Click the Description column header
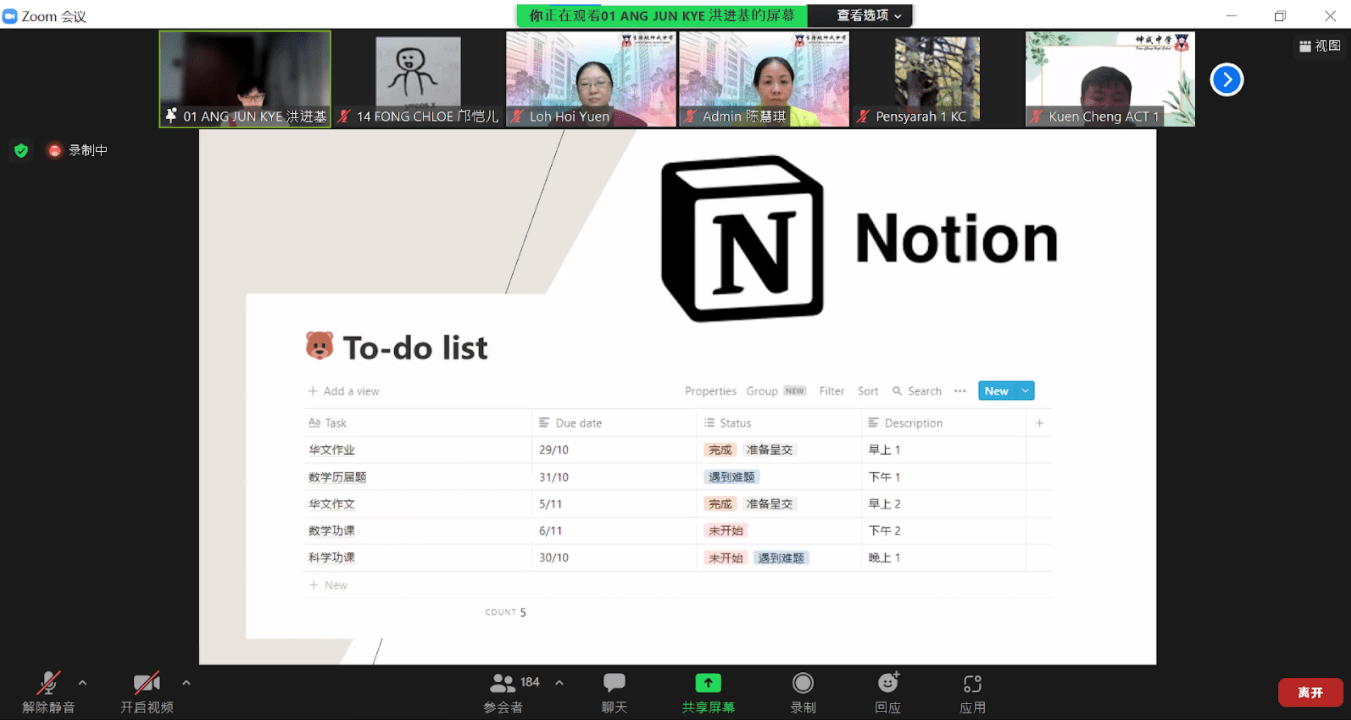 [x=944, y=423]
